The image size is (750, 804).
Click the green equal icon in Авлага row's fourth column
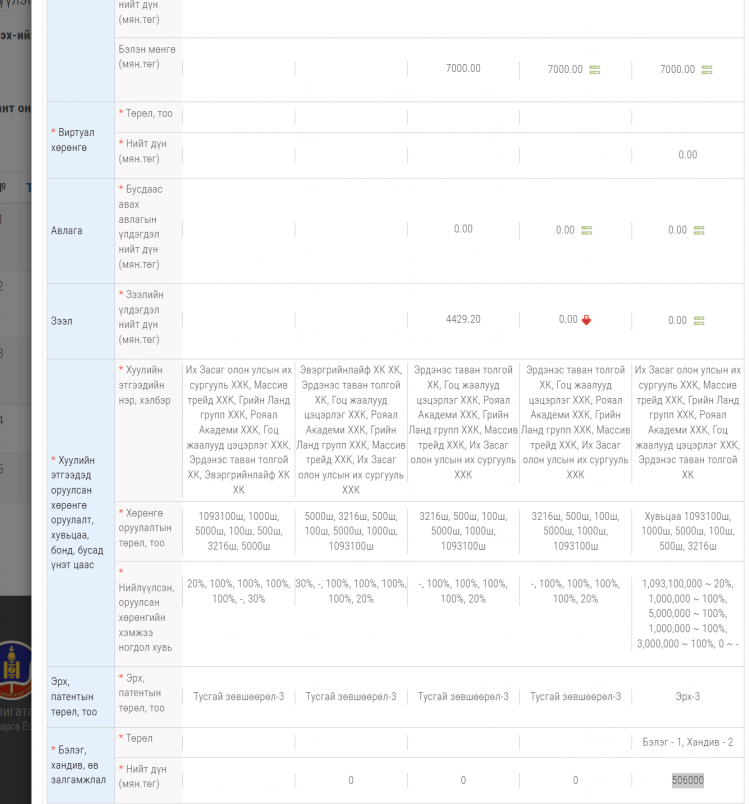pyautogui.click(x=587, y=230)
